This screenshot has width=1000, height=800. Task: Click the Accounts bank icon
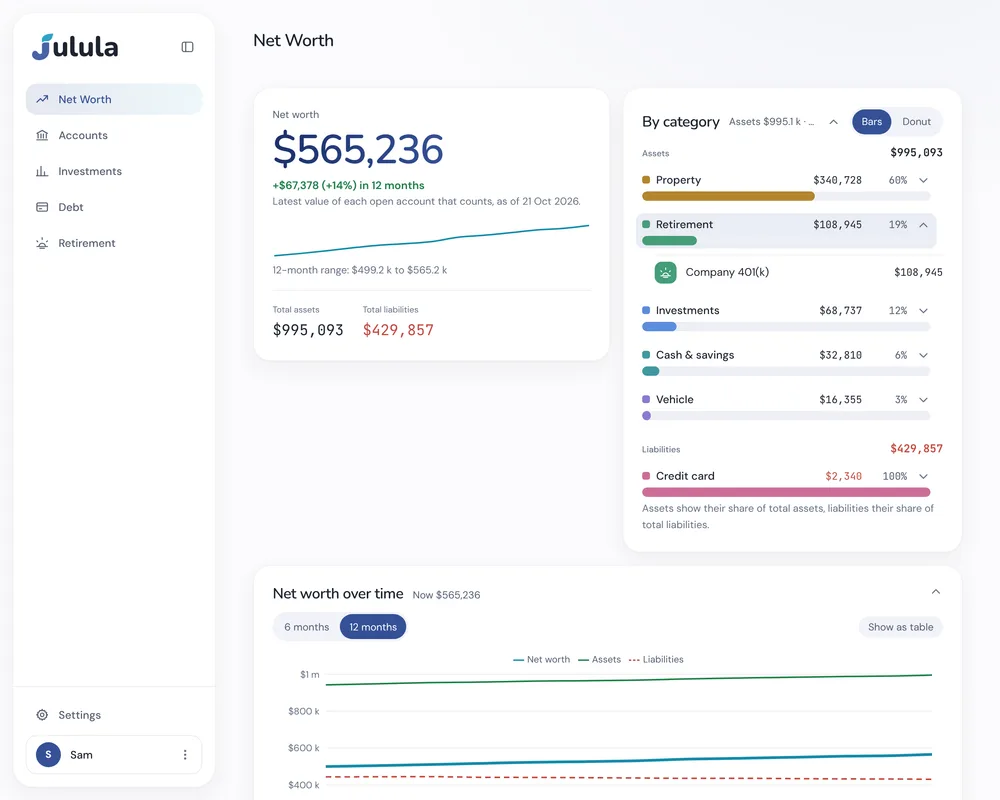click(x=42, y=135)
